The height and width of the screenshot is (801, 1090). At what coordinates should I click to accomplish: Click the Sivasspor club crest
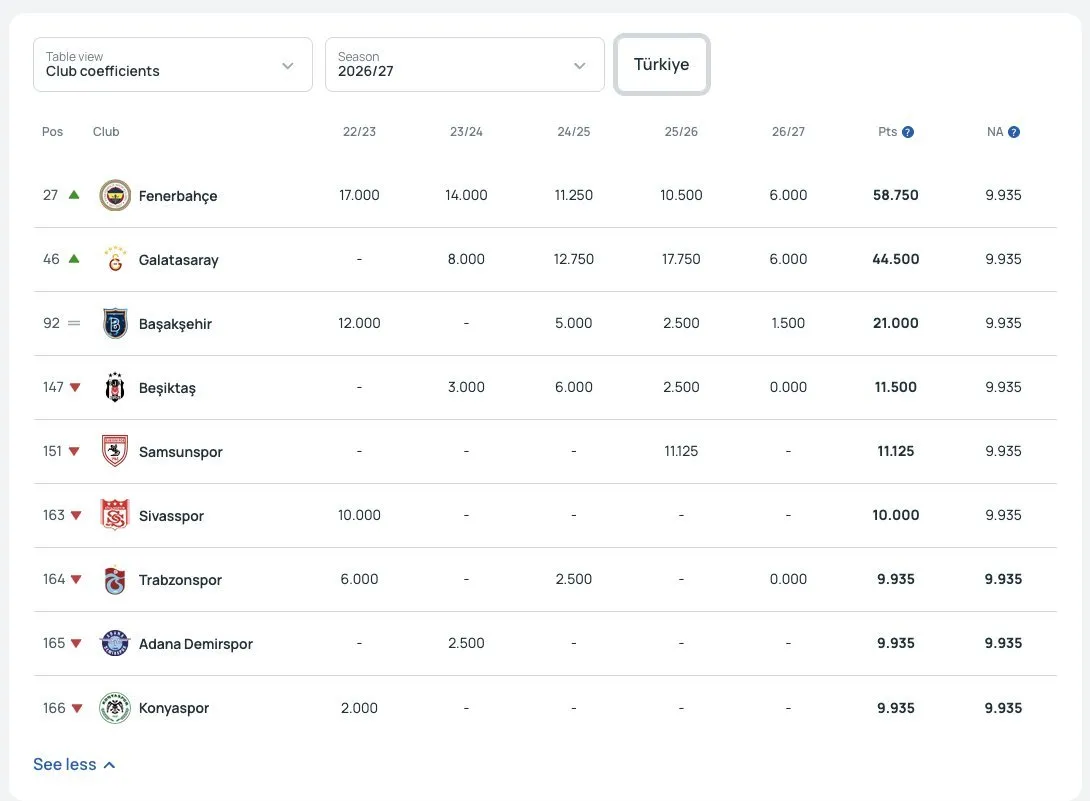point(115,515)
